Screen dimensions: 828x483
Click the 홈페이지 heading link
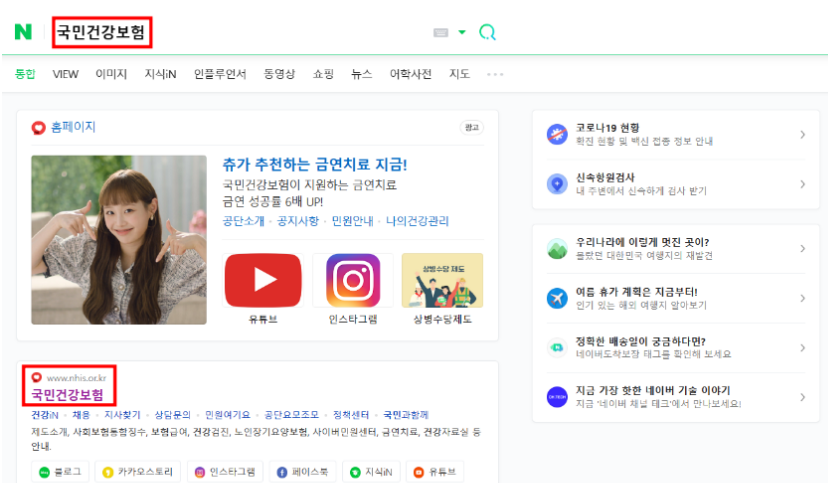tap(73, 127)
